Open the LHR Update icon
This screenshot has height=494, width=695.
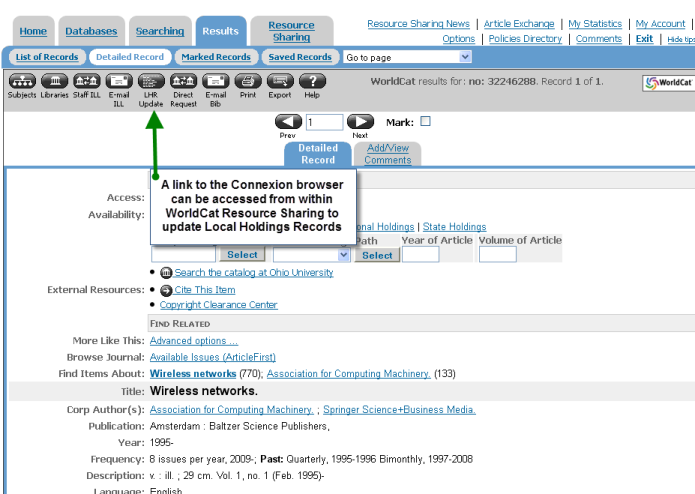[151, 82]
